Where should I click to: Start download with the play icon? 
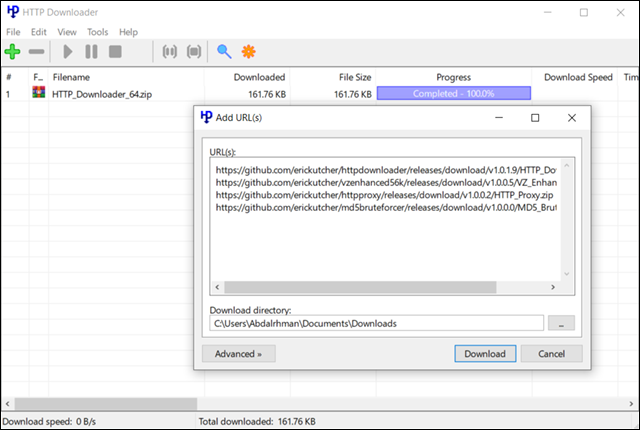(68, 52)
